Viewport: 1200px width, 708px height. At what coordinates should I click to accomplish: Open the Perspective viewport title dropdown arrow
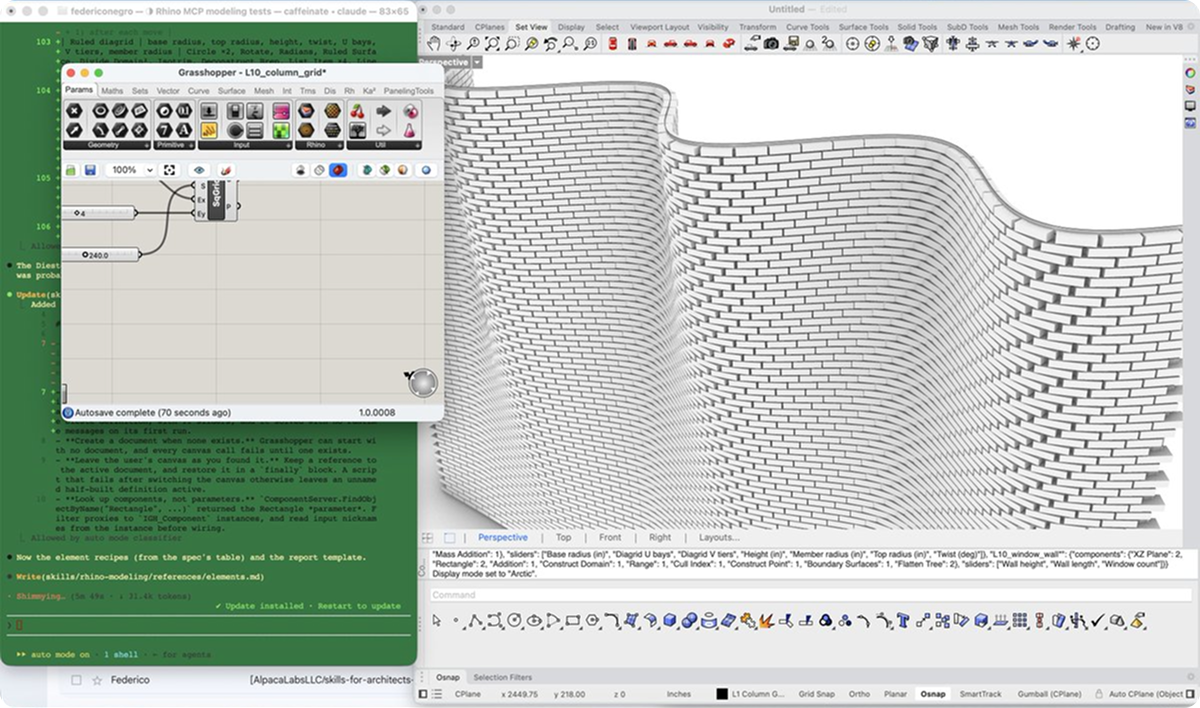[478, 62]
